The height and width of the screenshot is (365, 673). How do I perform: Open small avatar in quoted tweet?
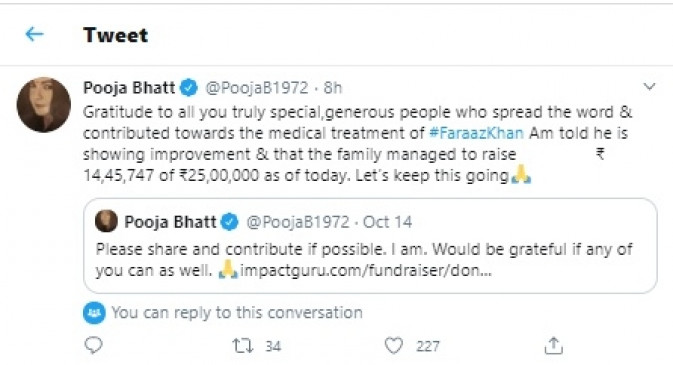point(106,221)
